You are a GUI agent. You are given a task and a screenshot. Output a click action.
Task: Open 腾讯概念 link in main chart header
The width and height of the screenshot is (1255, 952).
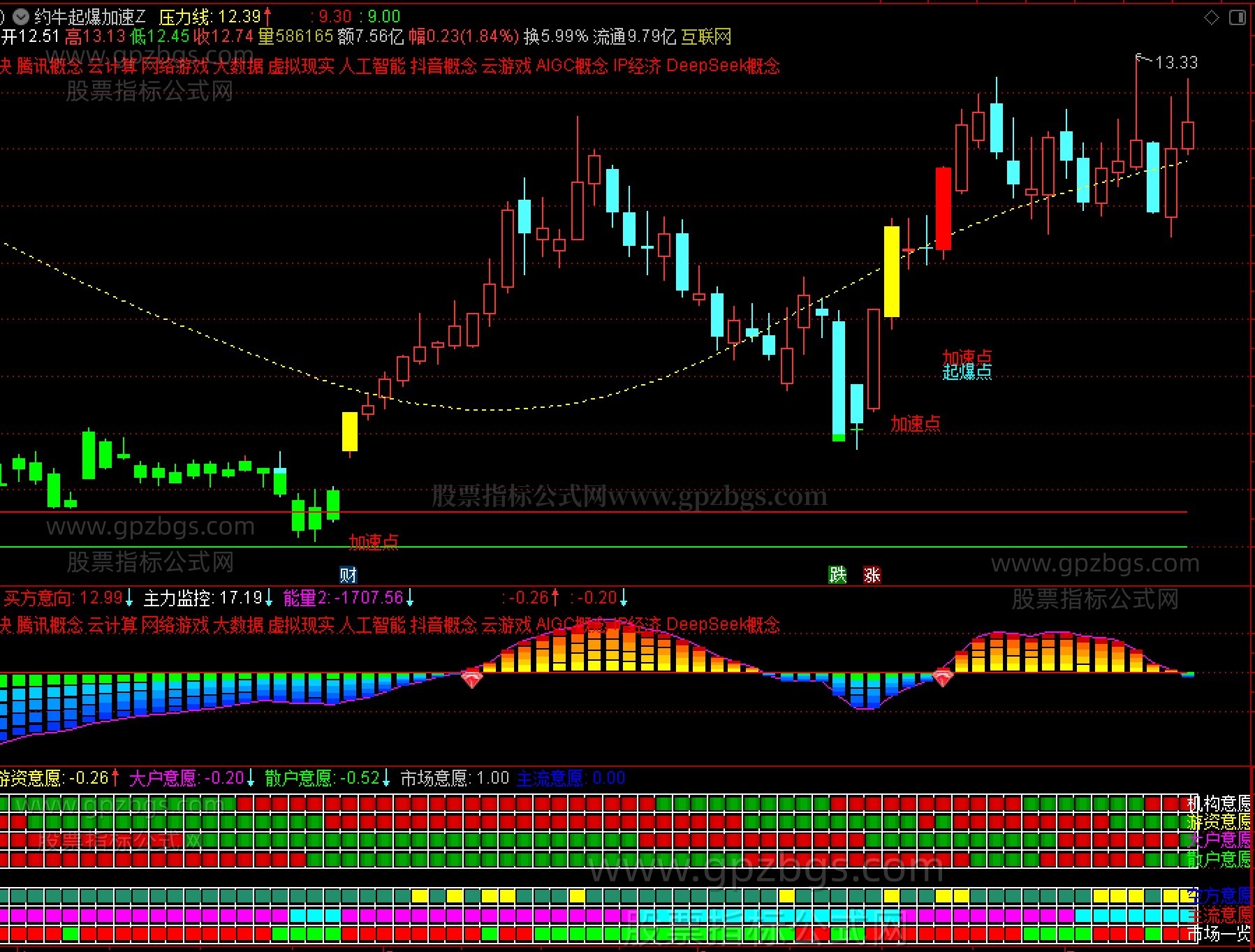point(50,66)
